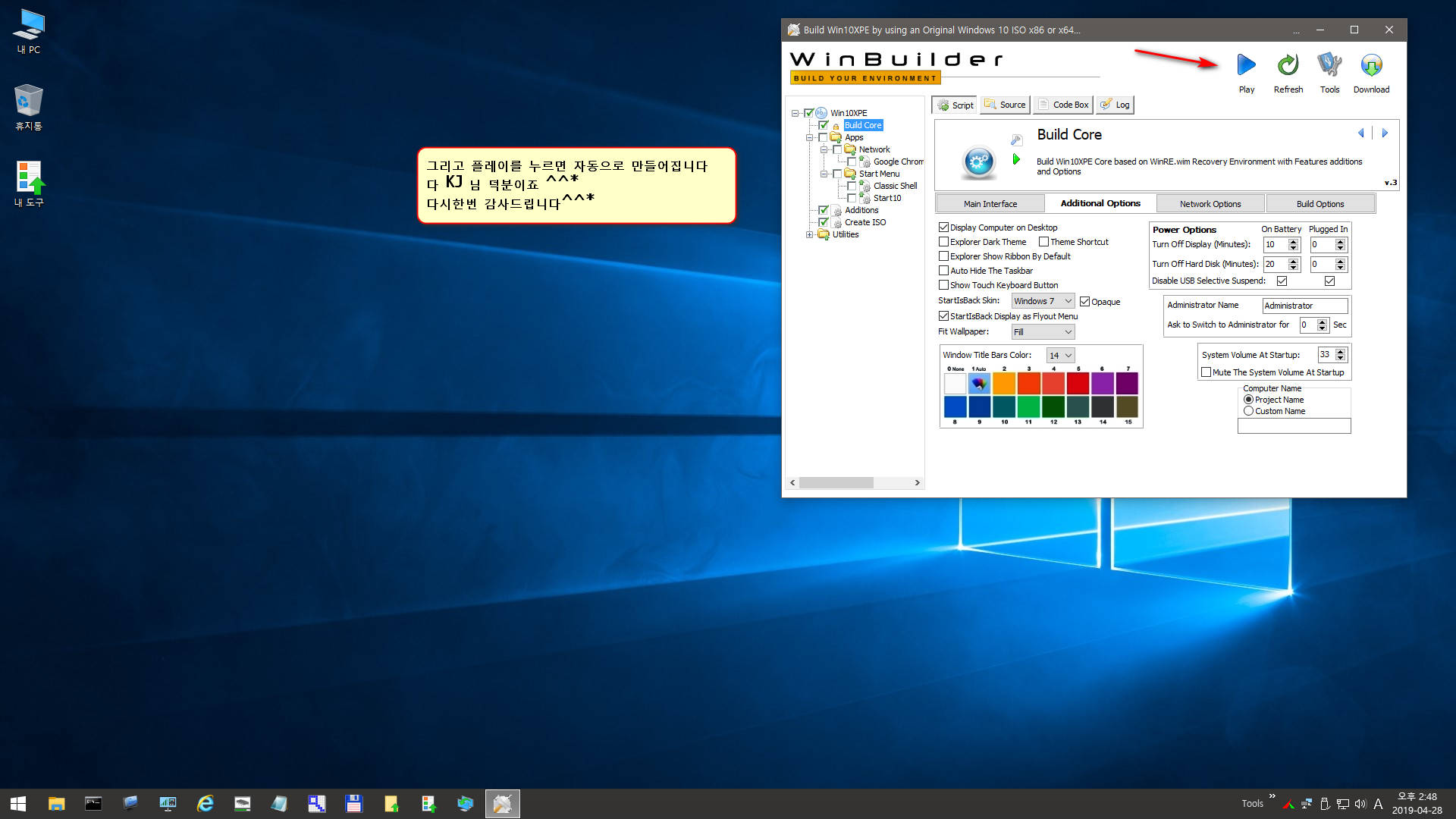Screen dimensions: 1456x819
Task: Enable Explorer Dark Theme checkbox
Action: coord(943,242)
